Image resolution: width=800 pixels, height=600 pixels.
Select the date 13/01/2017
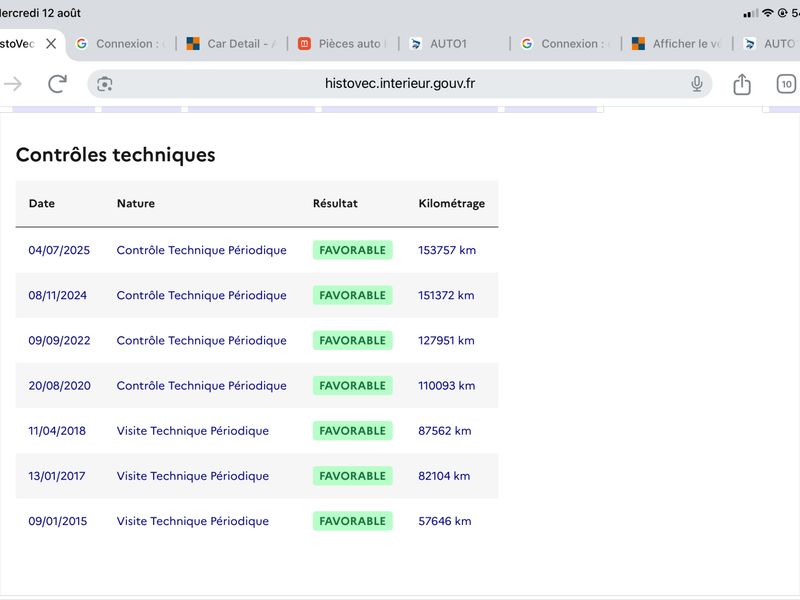click(x=57, y=476)
